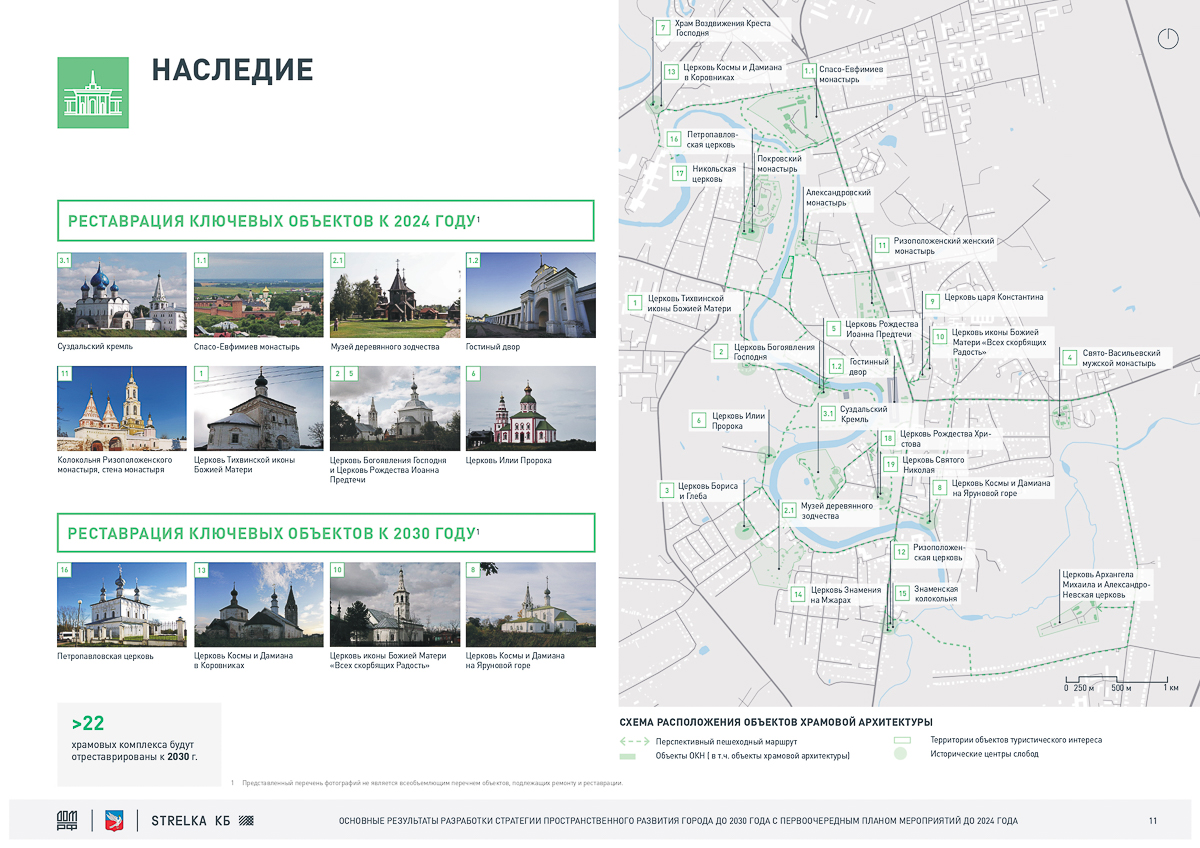Image resolution: width=1200 pixels, height=848 pixels.
Task: Click the green circle for Исторические центры слобод
Action: (900, 754)
